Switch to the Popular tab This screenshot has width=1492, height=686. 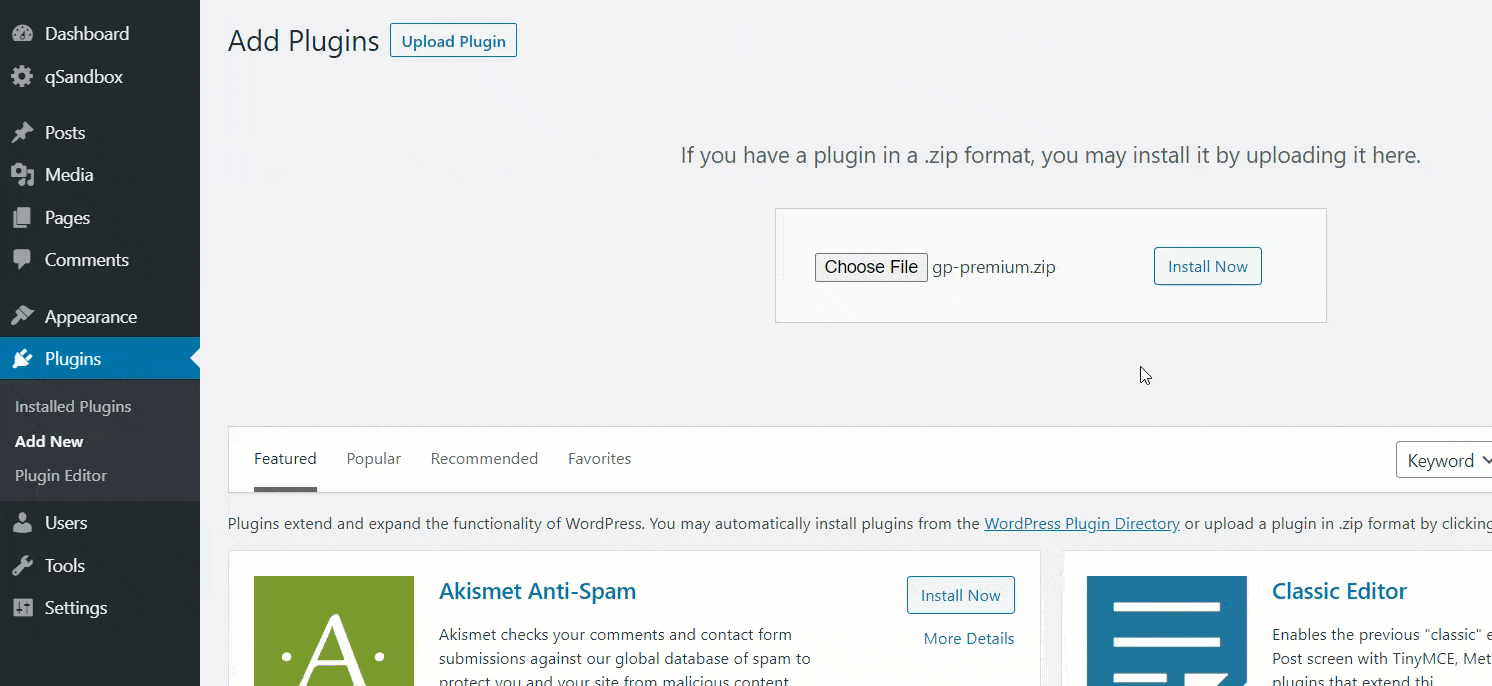pos(374,459)
